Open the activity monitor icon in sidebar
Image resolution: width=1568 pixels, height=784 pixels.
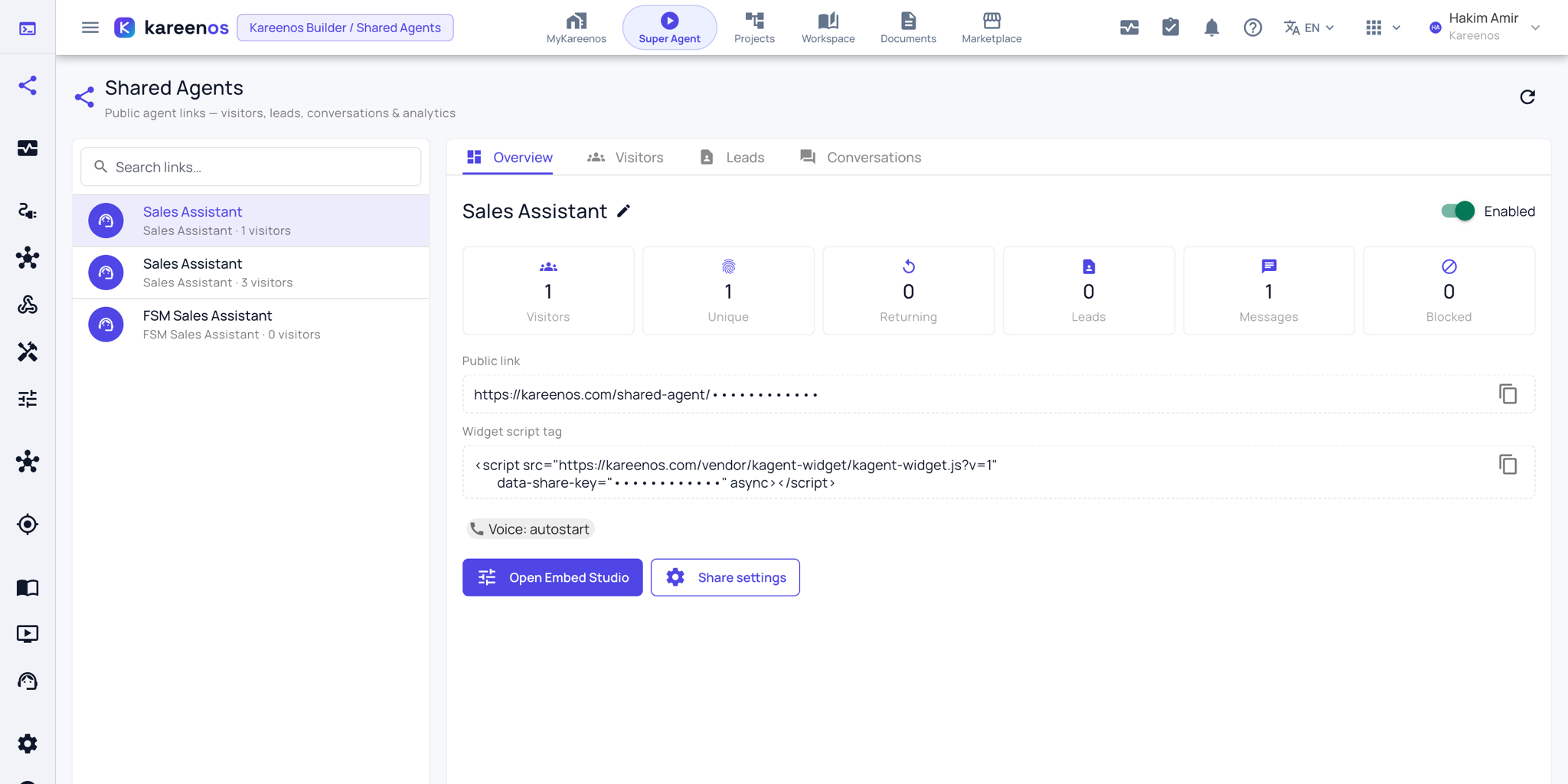(x=28, y=148)
